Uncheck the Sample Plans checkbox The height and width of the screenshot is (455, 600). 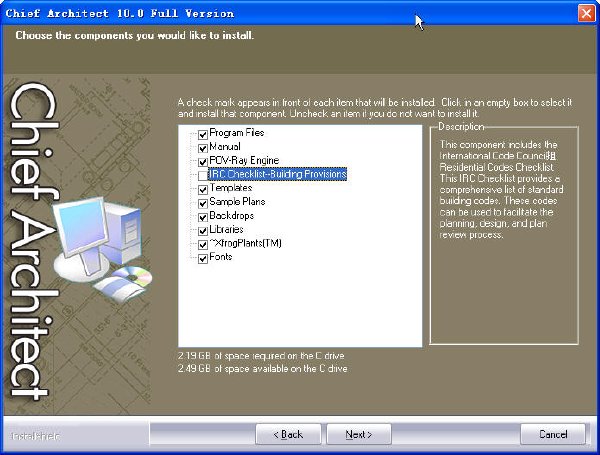[203, 203]
